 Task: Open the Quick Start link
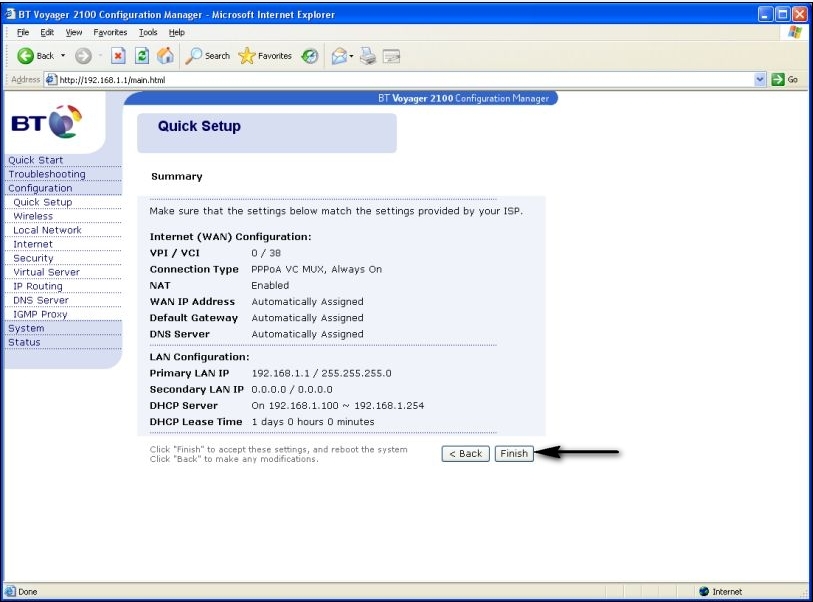35,160
